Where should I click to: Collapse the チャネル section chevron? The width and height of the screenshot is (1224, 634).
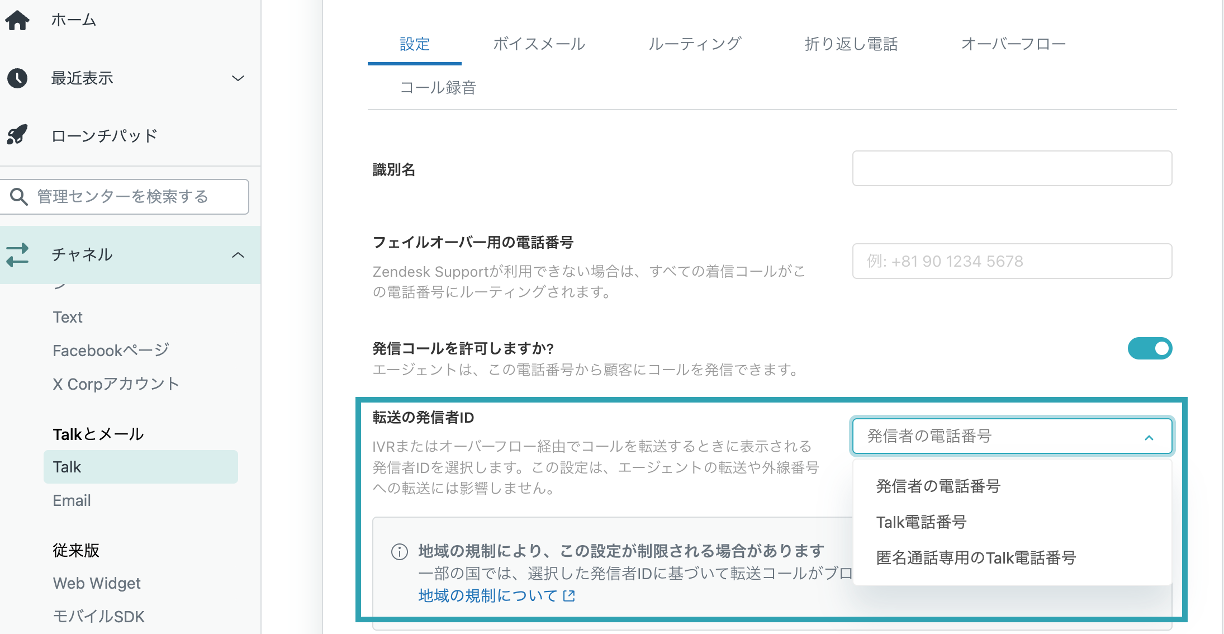[x=238, y=255]
